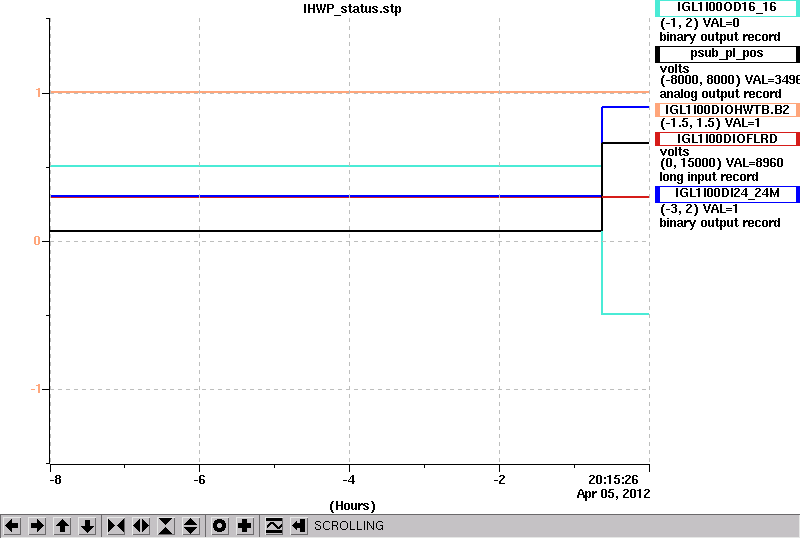Zoom out vertically using up-down triangles icon
800x538 pixels.
pyautogui.click(x=191, y=526)
